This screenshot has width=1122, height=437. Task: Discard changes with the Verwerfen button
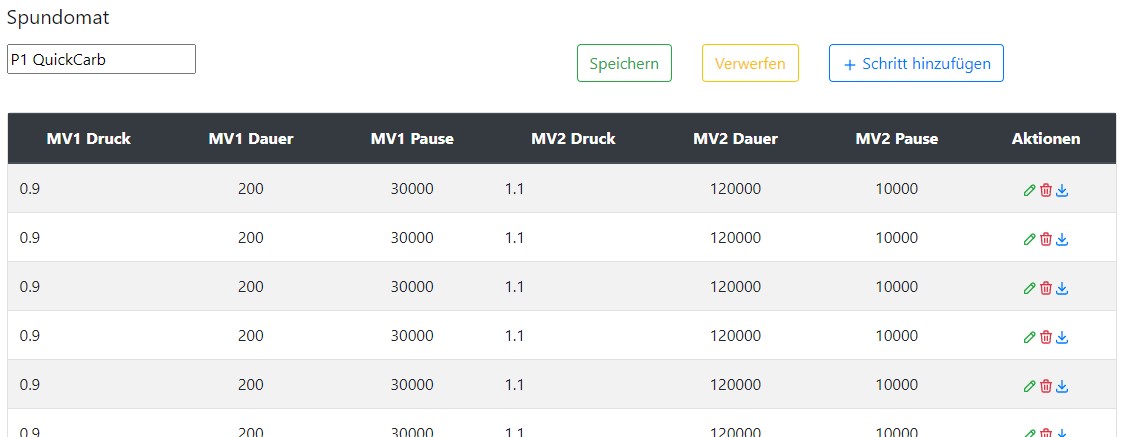750,63
